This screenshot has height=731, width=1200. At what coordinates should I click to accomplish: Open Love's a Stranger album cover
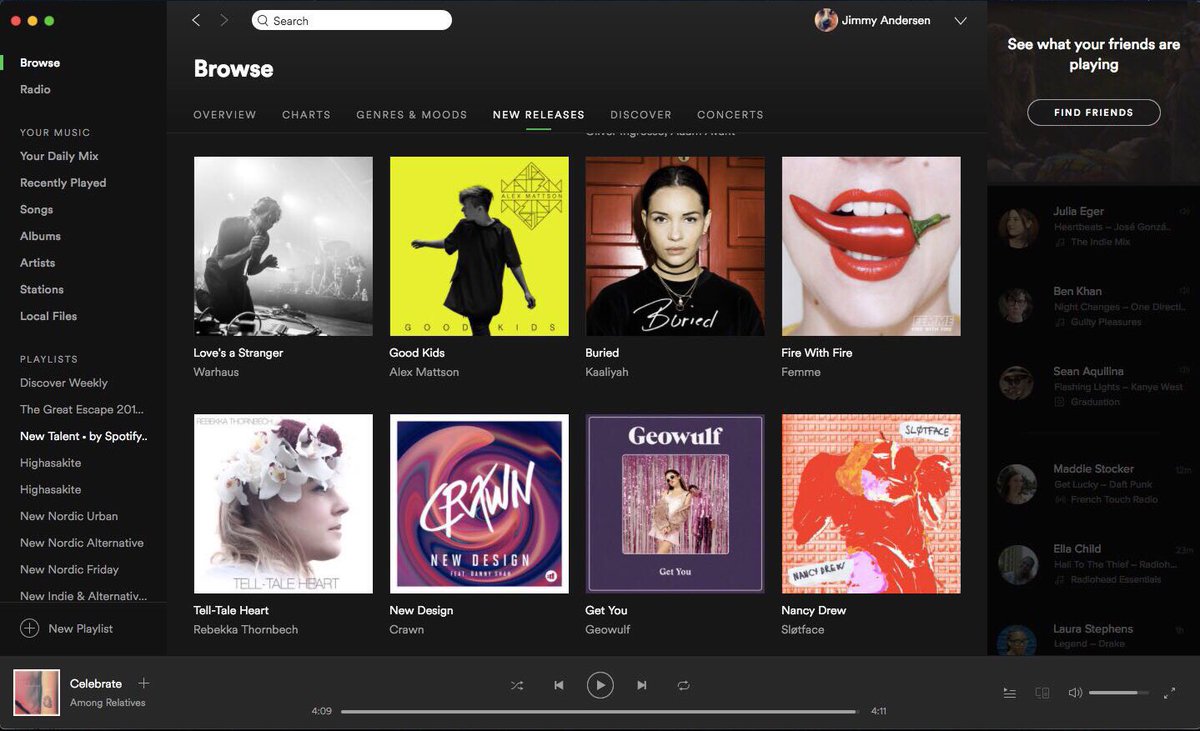point(283,246)
